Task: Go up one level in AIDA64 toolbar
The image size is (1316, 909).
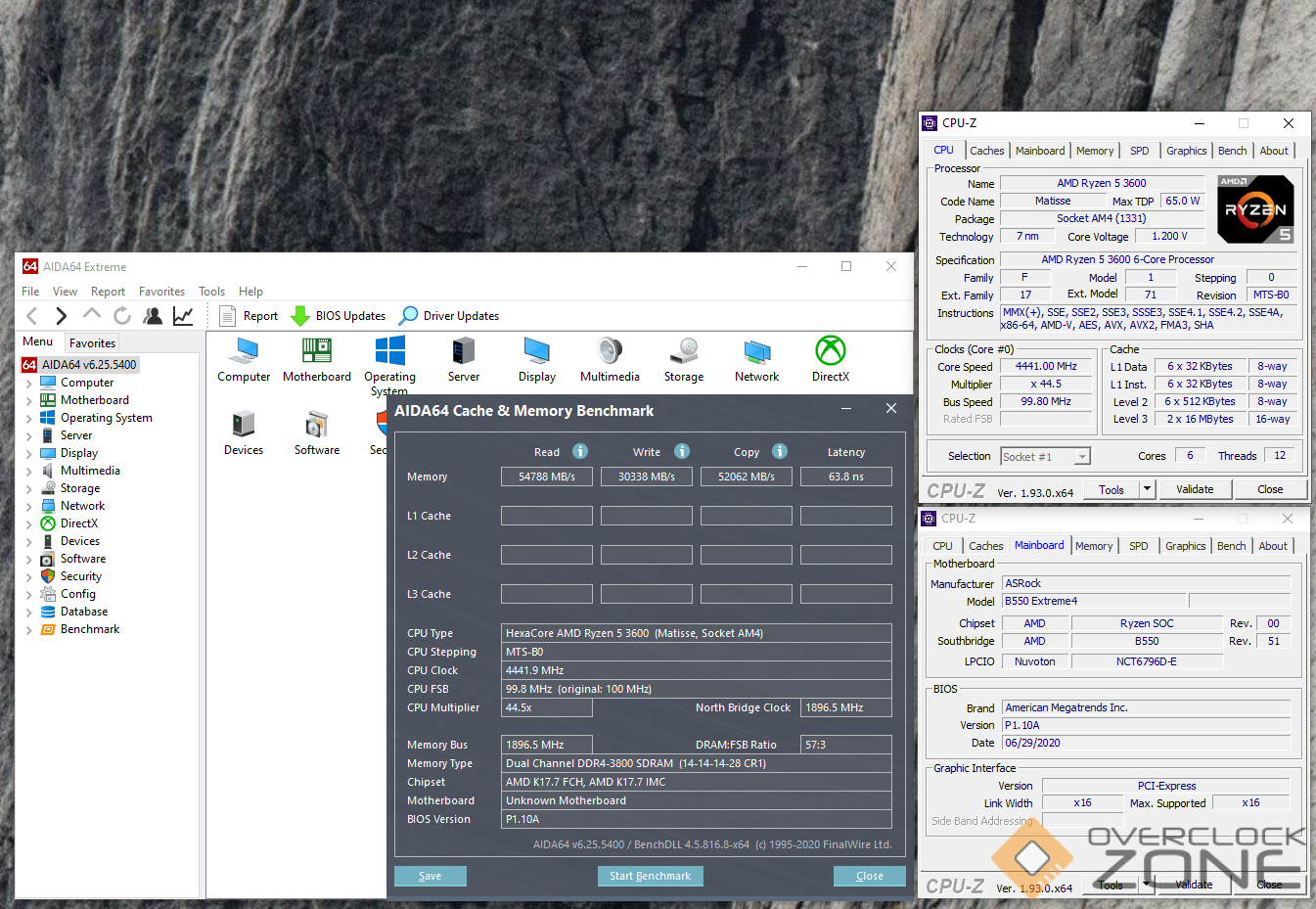Action: (92, 314)
